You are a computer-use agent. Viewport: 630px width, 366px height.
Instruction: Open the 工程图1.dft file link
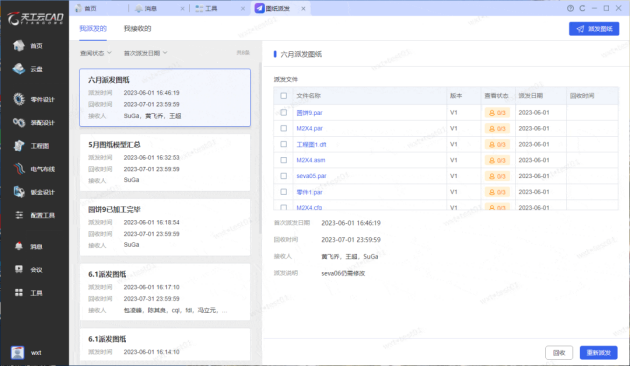tap(311, 144)
